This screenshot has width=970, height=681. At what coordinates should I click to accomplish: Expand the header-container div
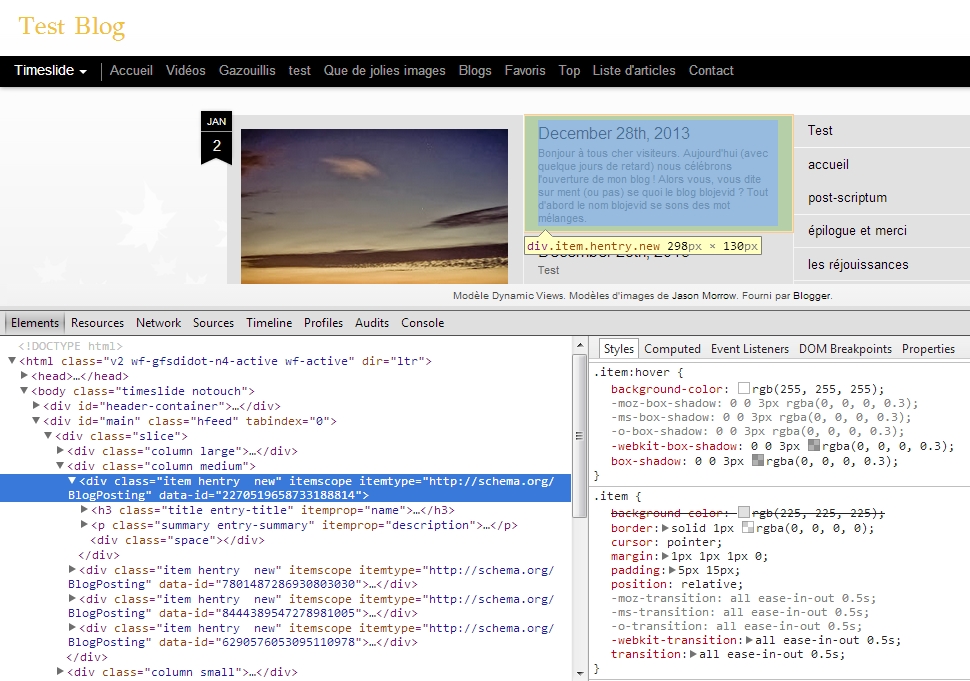(x=36, y=405)
